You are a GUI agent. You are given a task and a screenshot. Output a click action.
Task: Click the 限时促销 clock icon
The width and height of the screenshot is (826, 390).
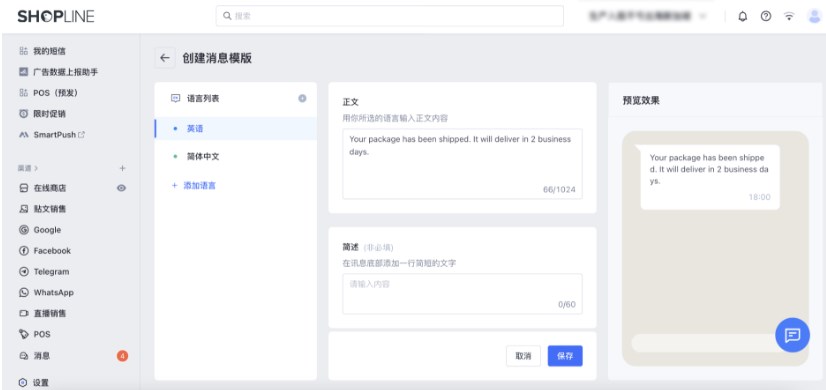pos(23,114)
